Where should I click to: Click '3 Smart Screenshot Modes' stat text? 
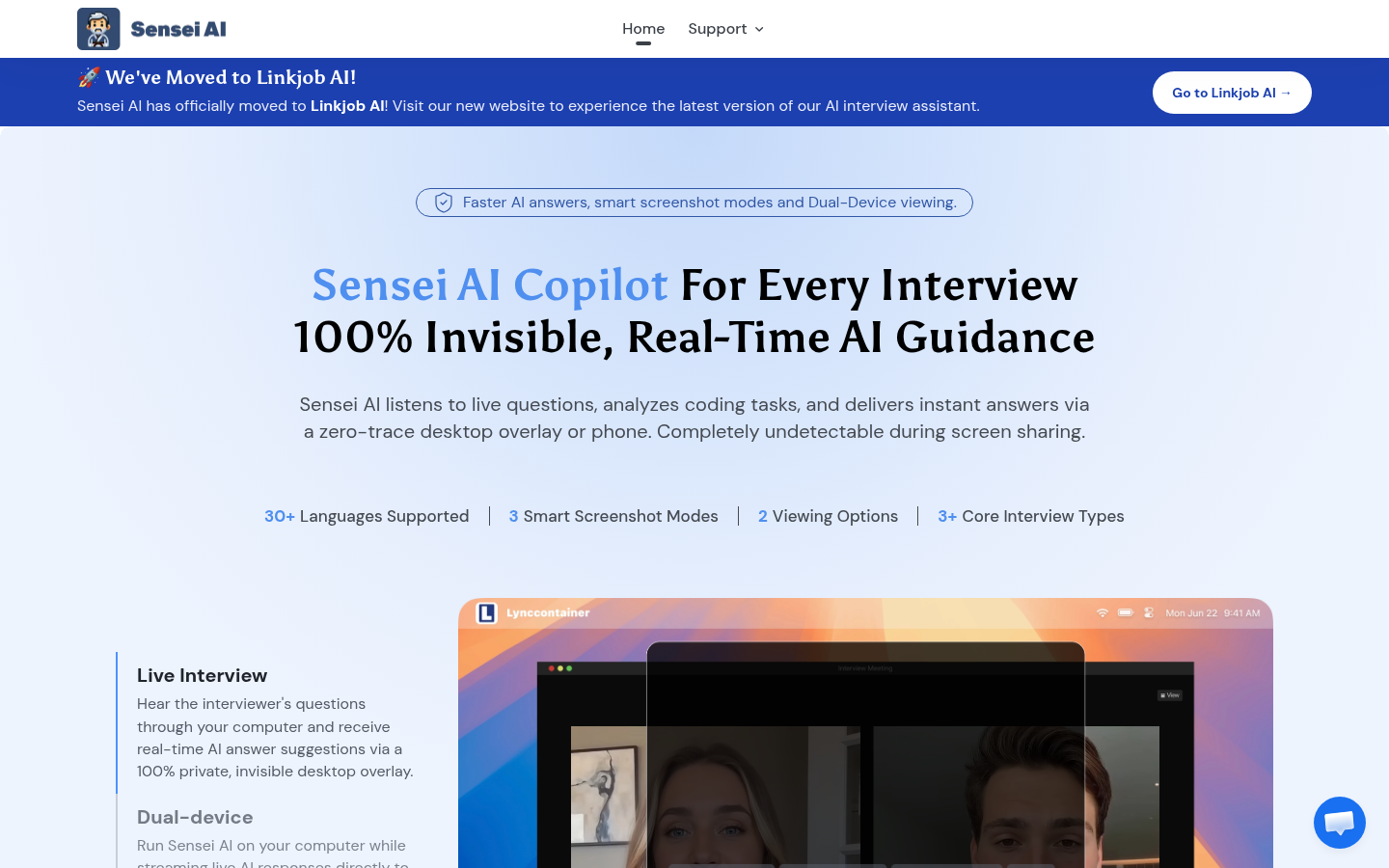point(613,516)
